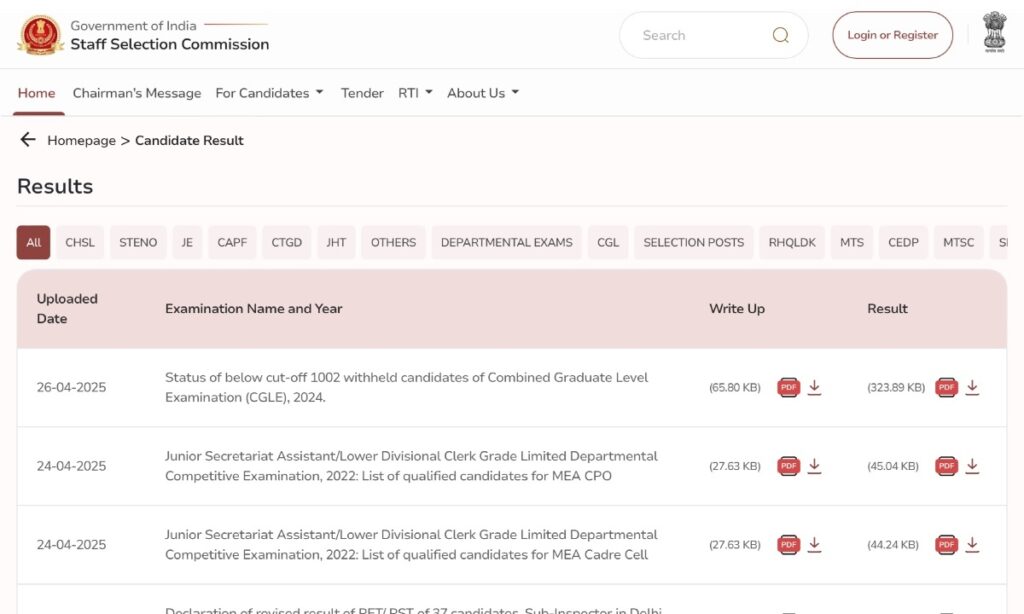The width and height of the screenshot is (1024, 614).
Task: Open Chairman's Message page
Action: (x=136, y=93)
